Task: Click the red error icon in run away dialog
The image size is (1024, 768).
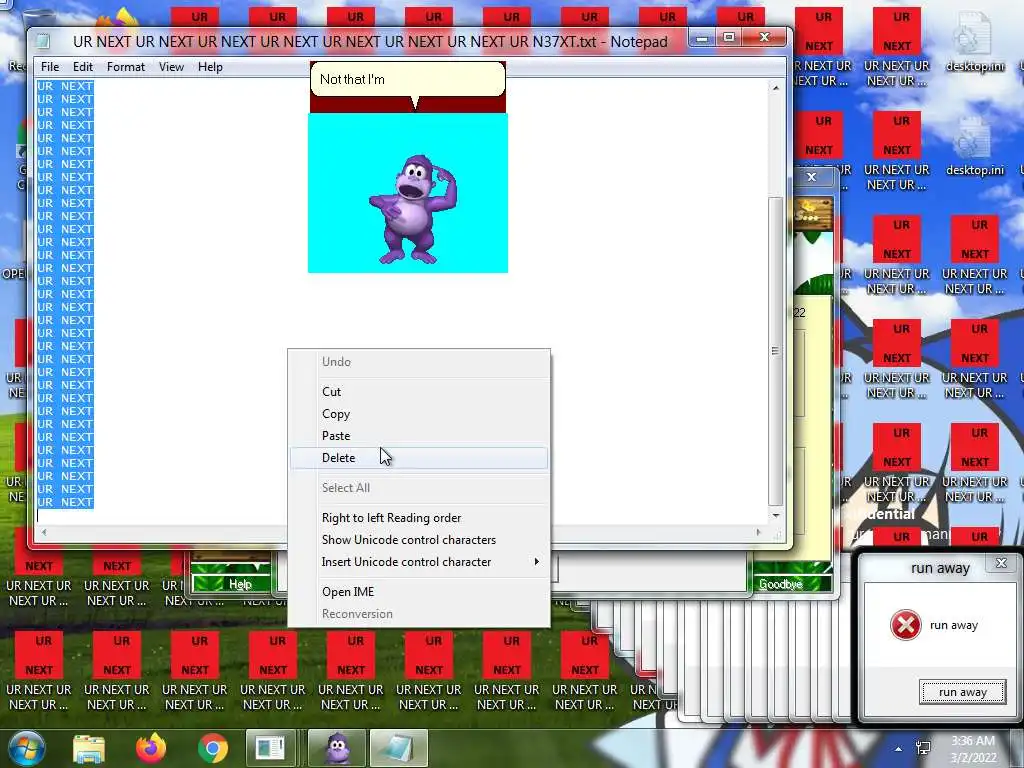Action: 906,625
